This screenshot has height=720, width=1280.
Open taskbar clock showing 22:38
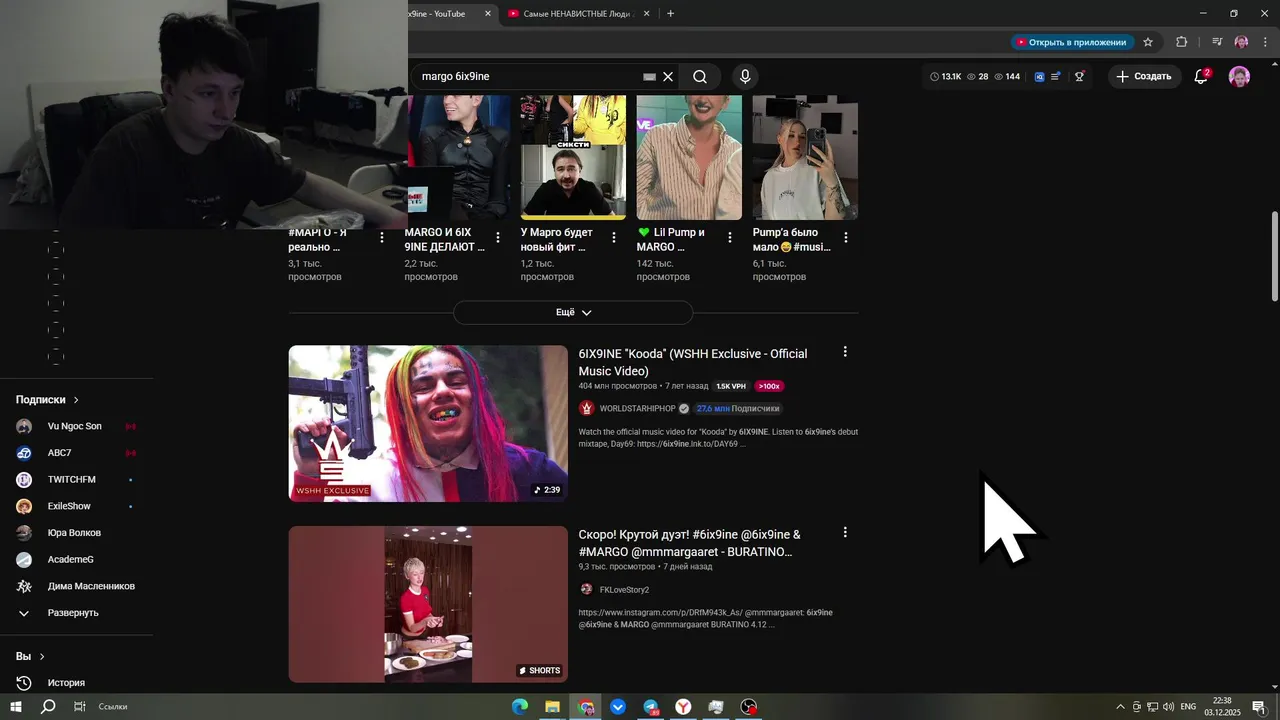click(1222, 707)
